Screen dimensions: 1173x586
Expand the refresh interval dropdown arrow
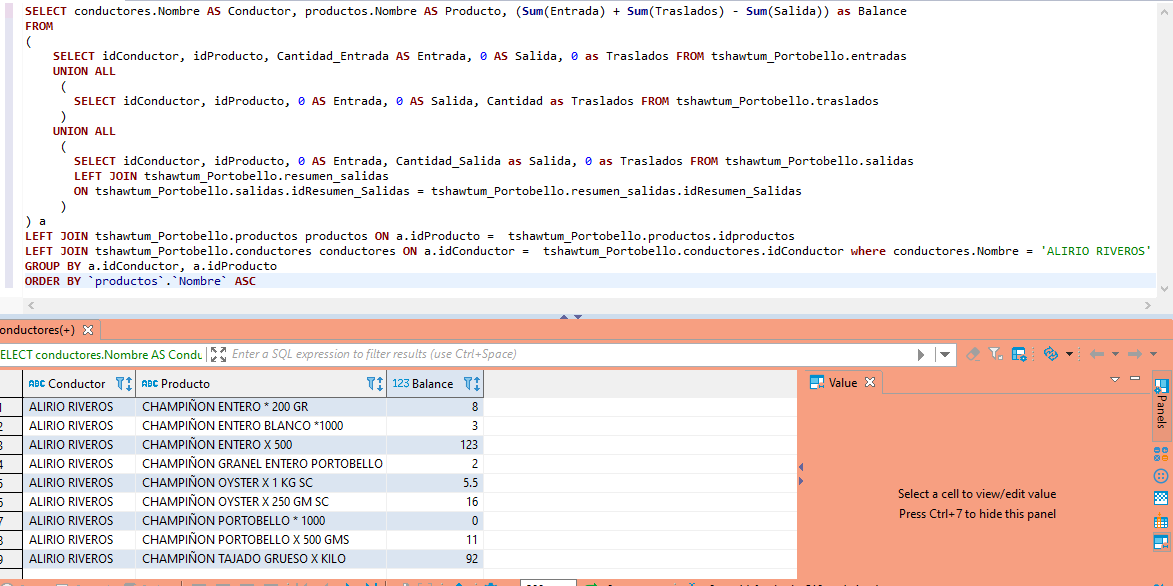click(1069, 354)
